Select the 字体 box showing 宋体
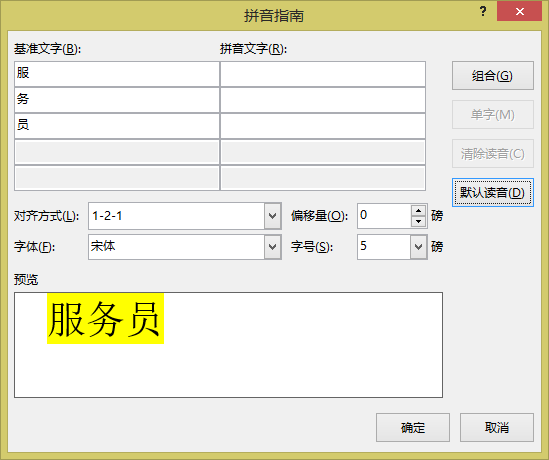This screenshot has height=460, width=549. [x=176, y=247]
